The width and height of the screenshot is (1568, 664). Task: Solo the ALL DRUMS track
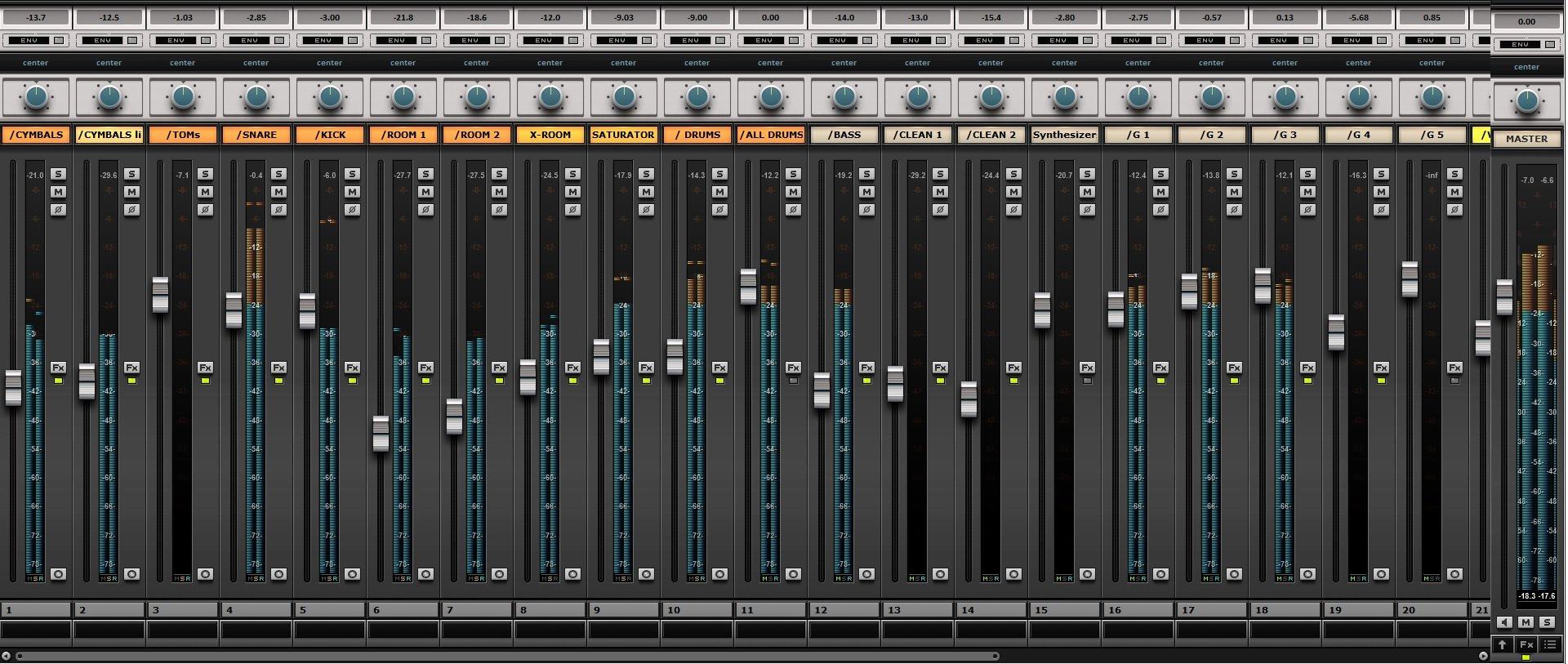click(793, 174)
